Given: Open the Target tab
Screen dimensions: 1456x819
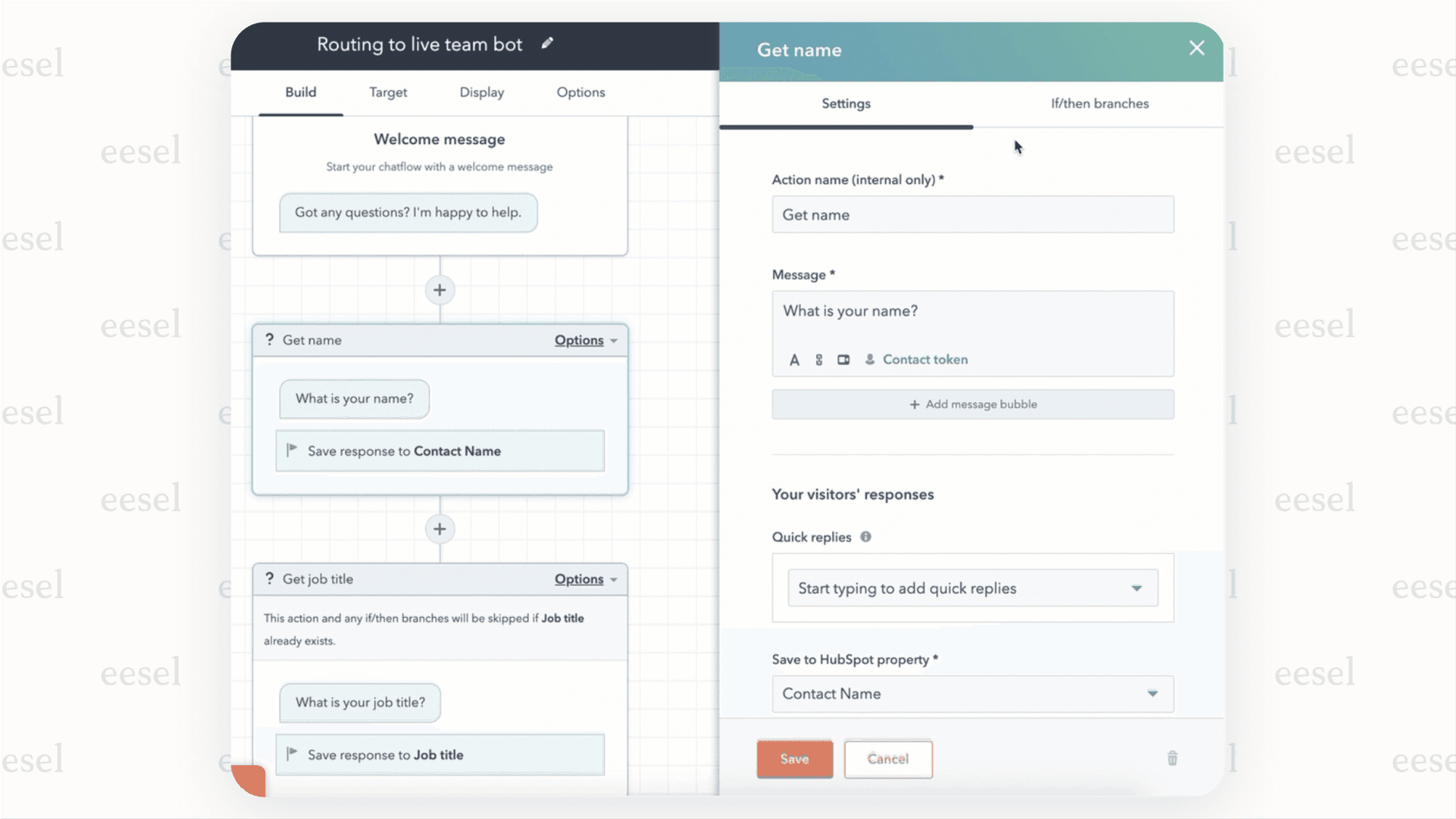Looking at the screenshot, I should pos(387,92).
